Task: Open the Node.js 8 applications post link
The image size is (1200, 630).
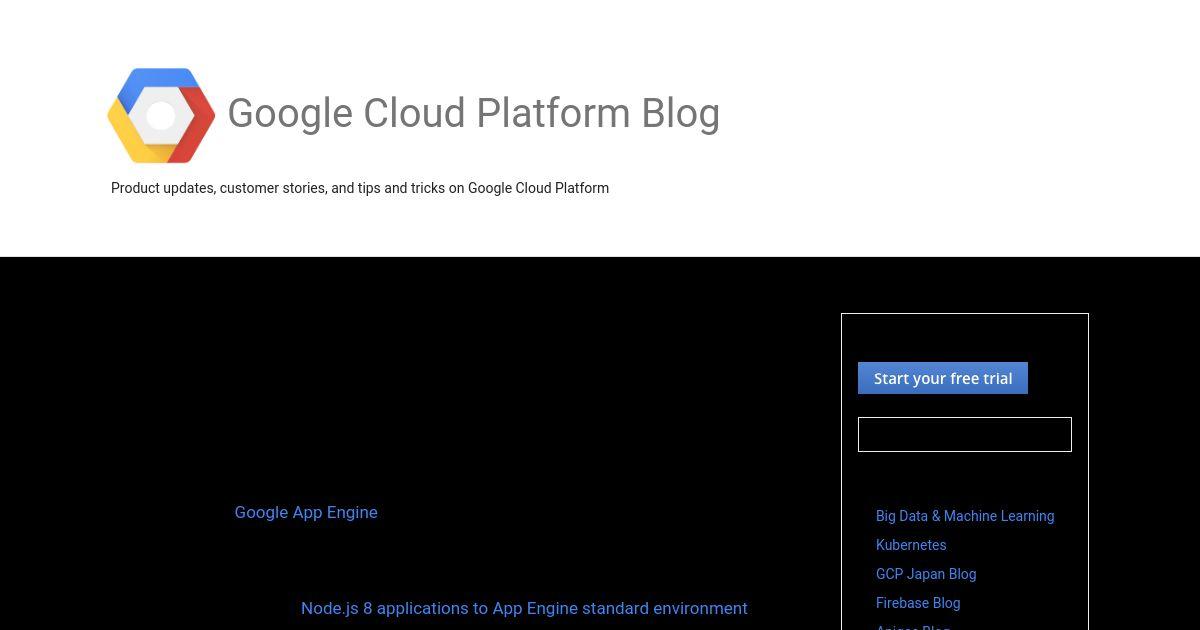Action: pyautogui.click(x=524, y=608)
